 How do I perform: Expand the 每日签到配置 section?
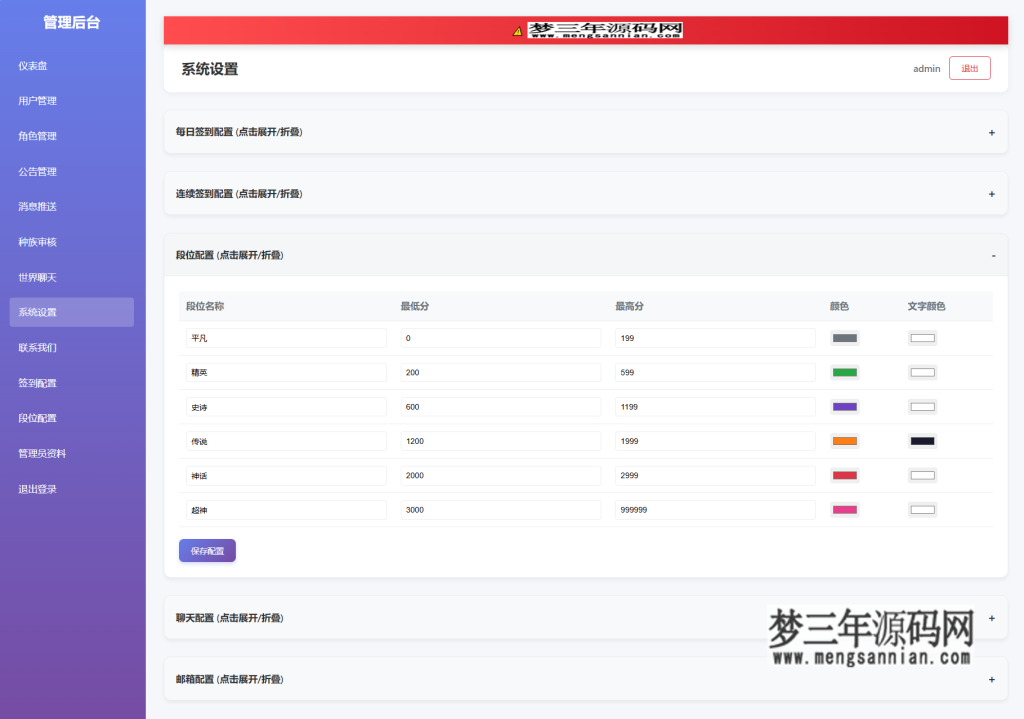click(x=586, y=132)
